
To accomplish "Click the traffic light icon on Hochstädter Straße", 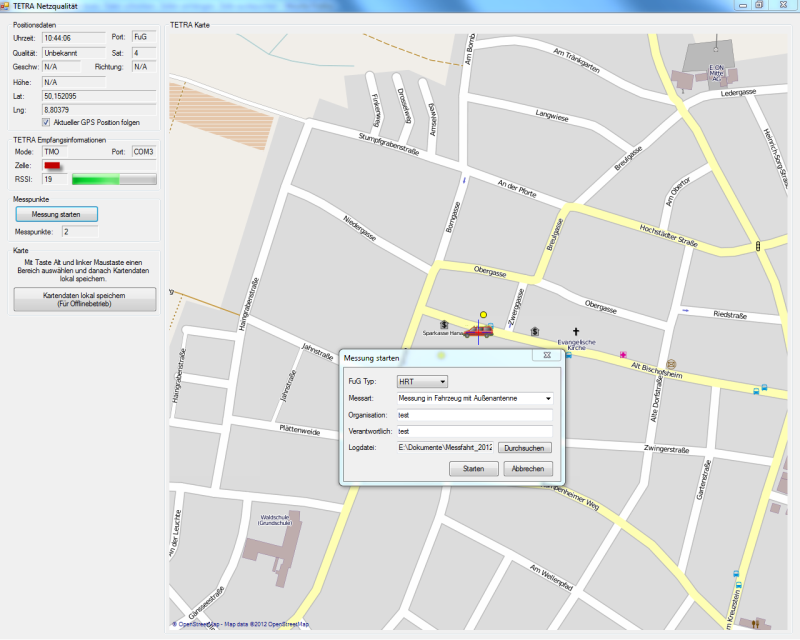I will pyautogui.click(x=758, y=246).
